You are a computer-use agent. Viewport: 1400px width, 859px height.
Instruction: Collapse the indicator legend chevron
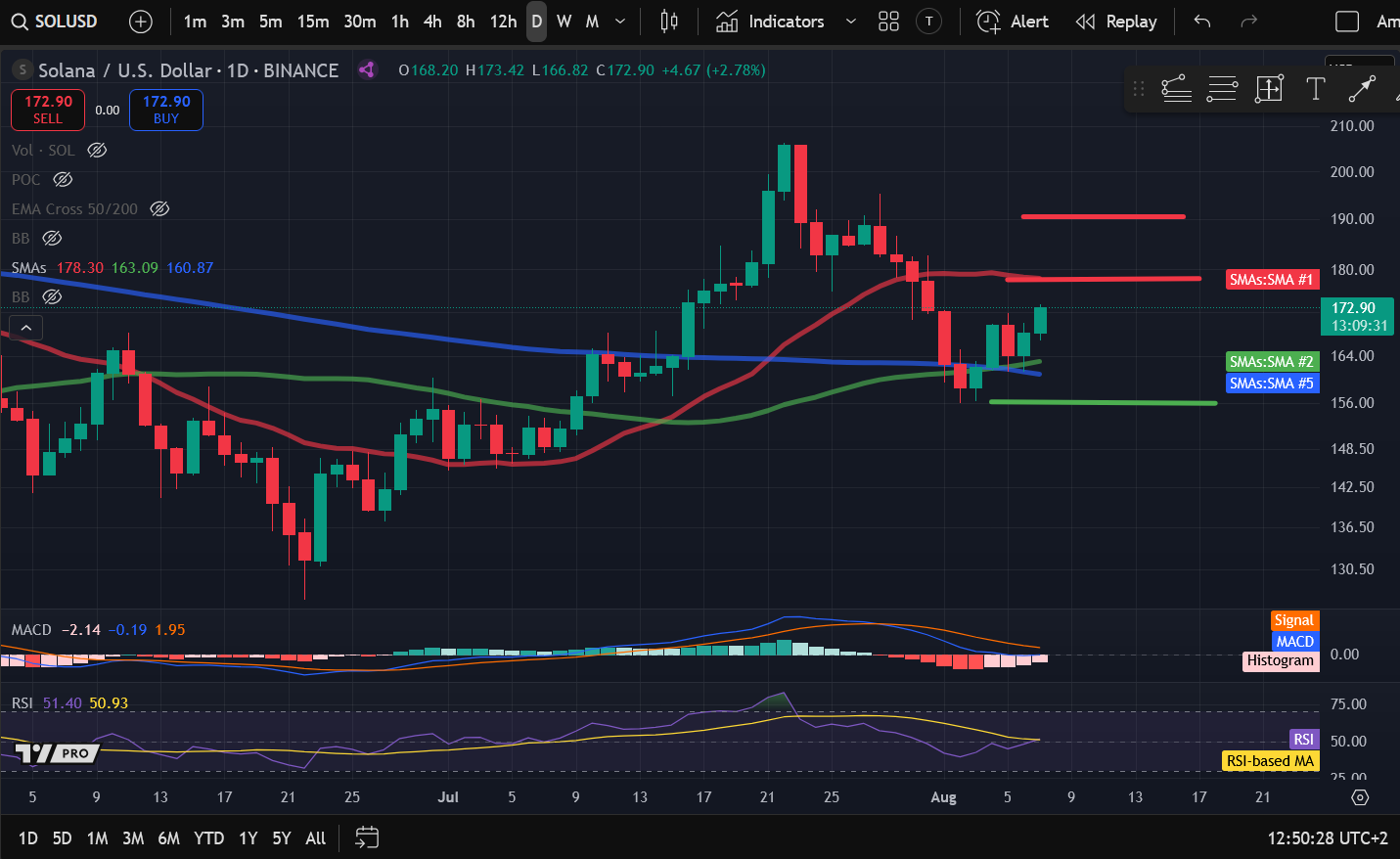[x=26, y=328]
